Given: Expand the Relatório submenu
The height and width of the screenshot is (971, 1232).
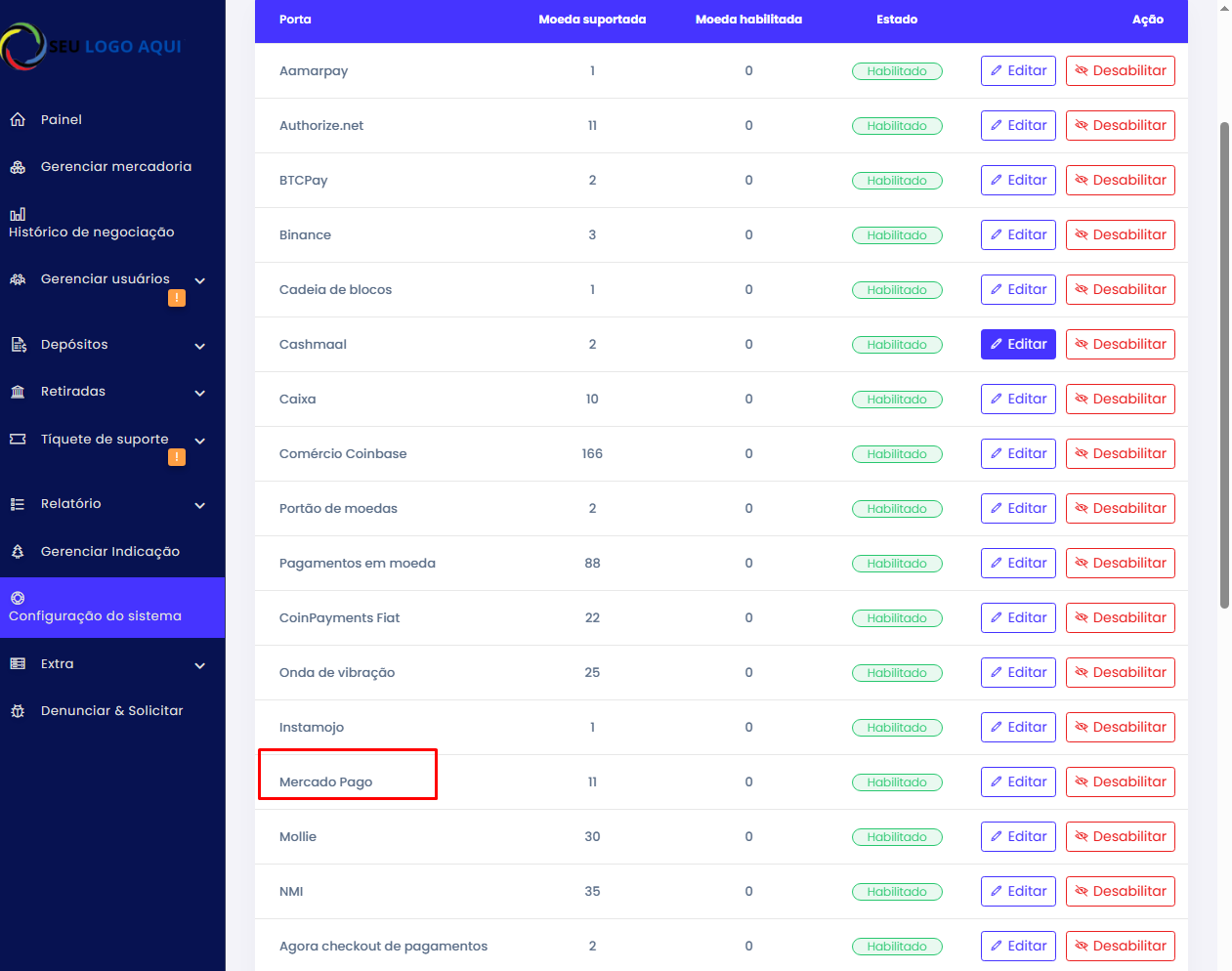Looking at the screenshot, I should point(200,505).
